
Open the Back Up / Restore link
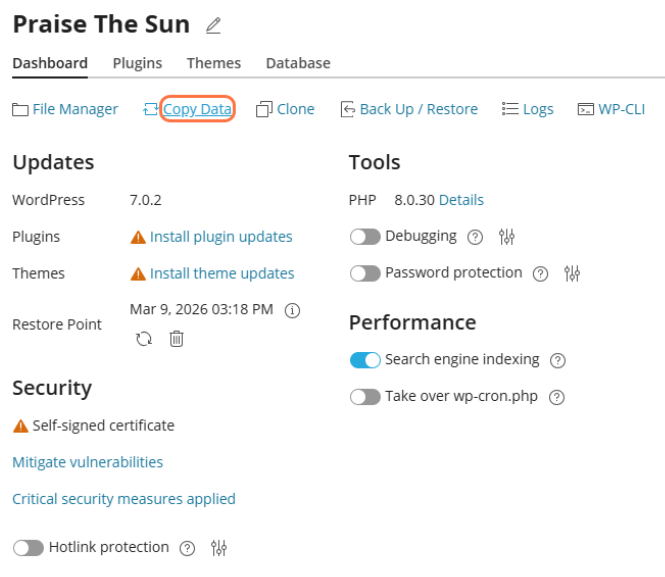pyautogui.click(x=419, y=109)
